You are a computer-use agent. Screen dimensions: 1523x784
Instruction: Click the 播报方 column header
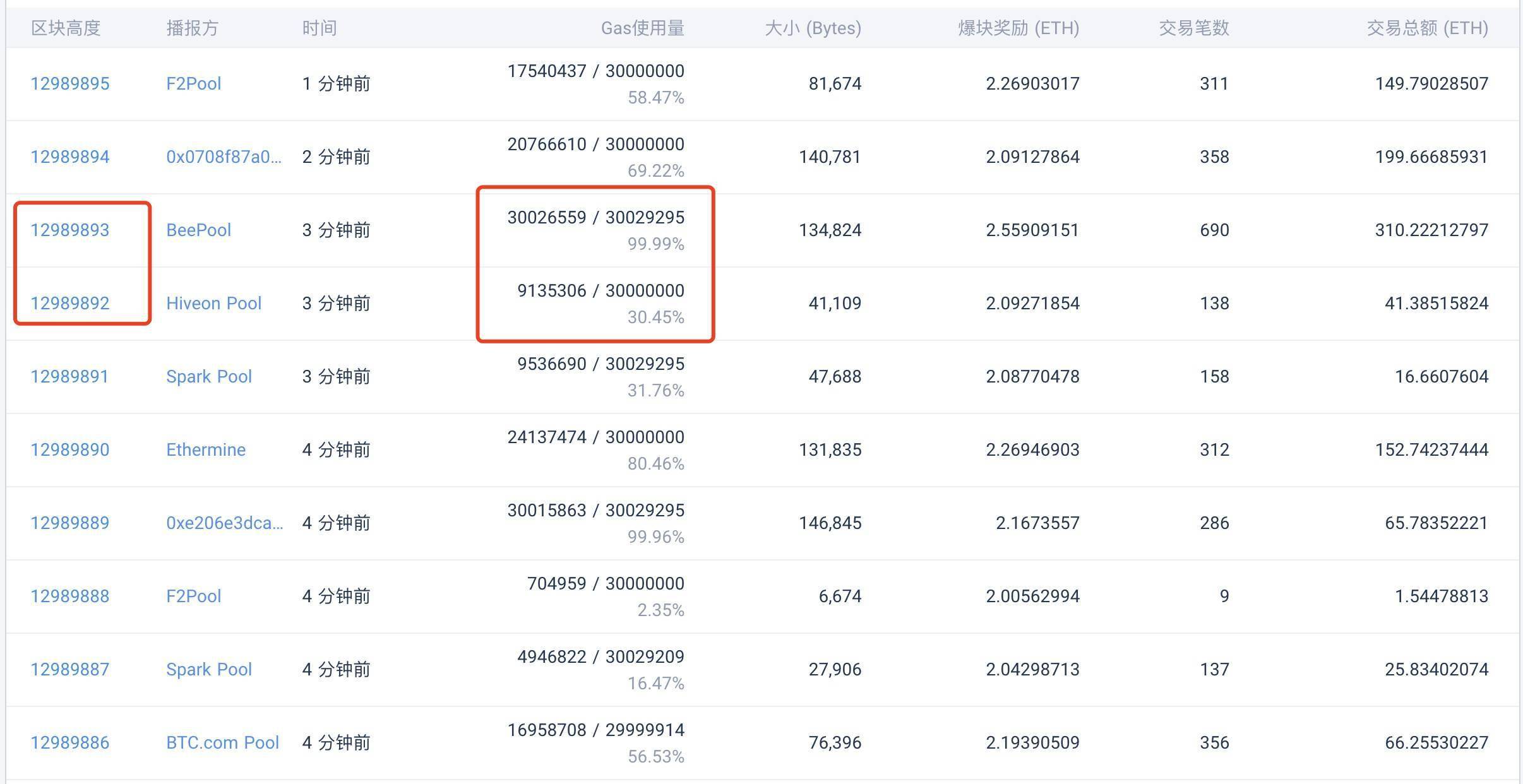pos(192,28)
